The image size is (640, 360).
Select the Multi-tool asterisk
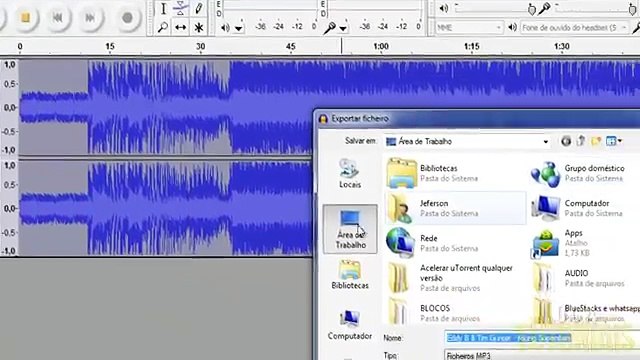[198, 27]
